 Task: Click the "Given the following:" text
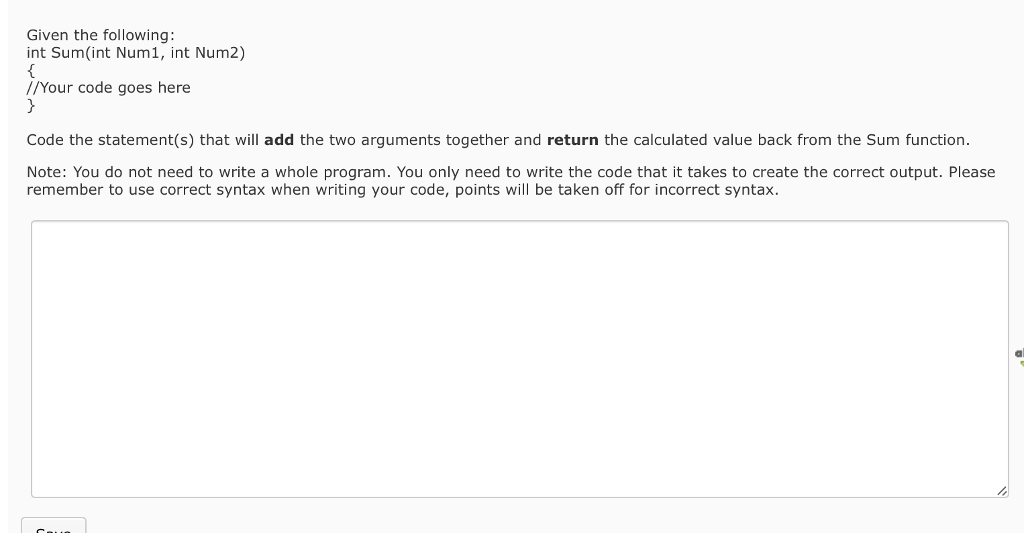(x=101, y=35)
